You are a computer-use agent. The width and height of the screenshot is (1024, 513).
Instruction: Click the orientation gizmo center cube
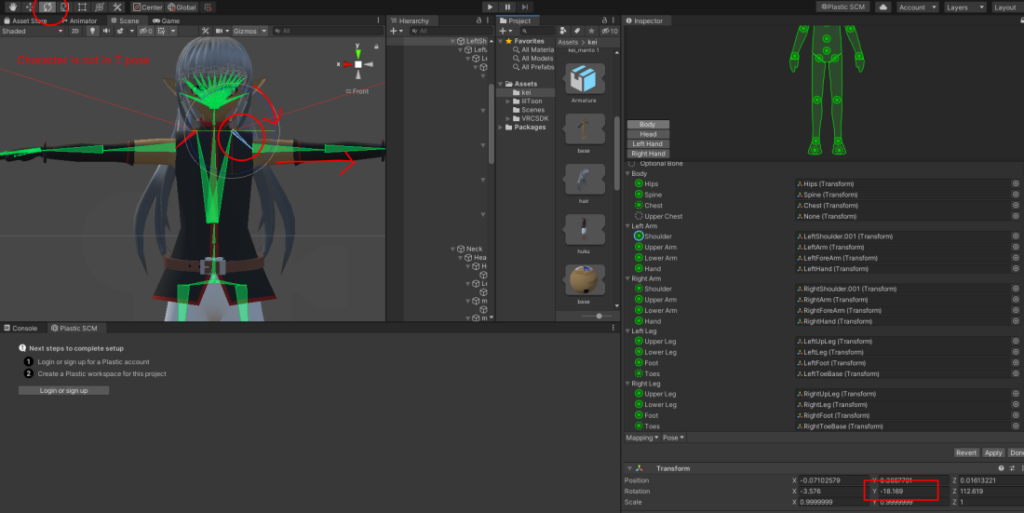pos(358,64)
